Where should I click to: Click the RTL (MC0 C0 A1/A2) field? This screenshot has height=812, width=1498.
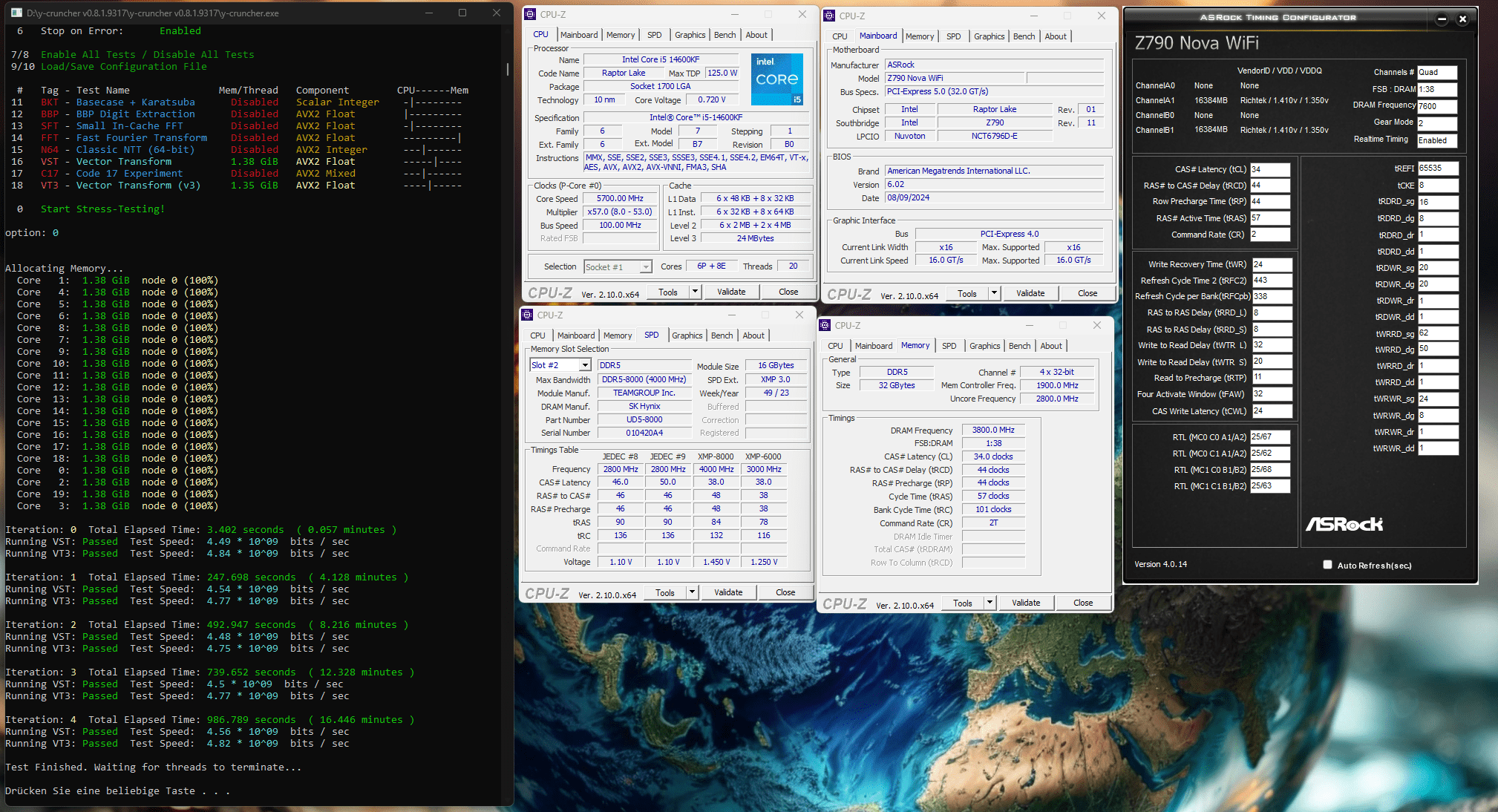(1269, 437)
